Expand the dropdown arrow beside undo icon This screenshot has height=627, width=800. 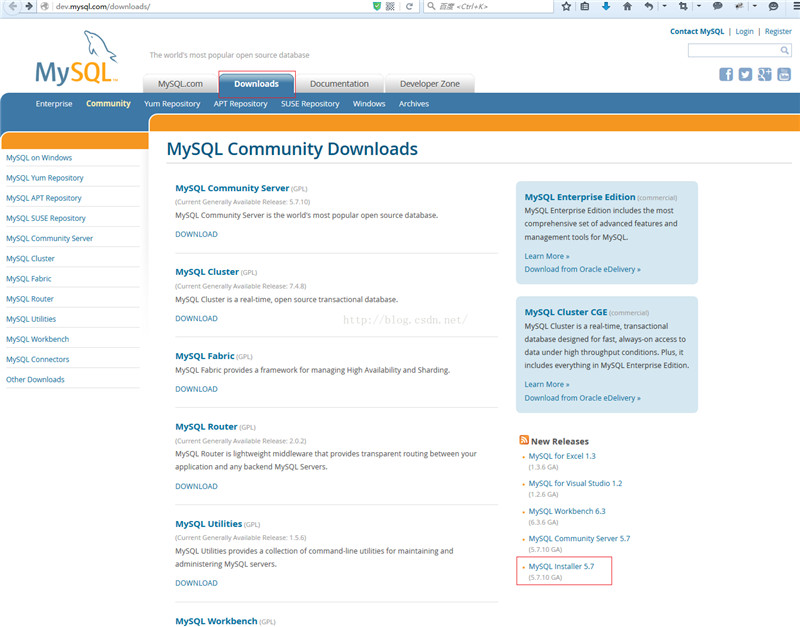(x=664, y=6)
